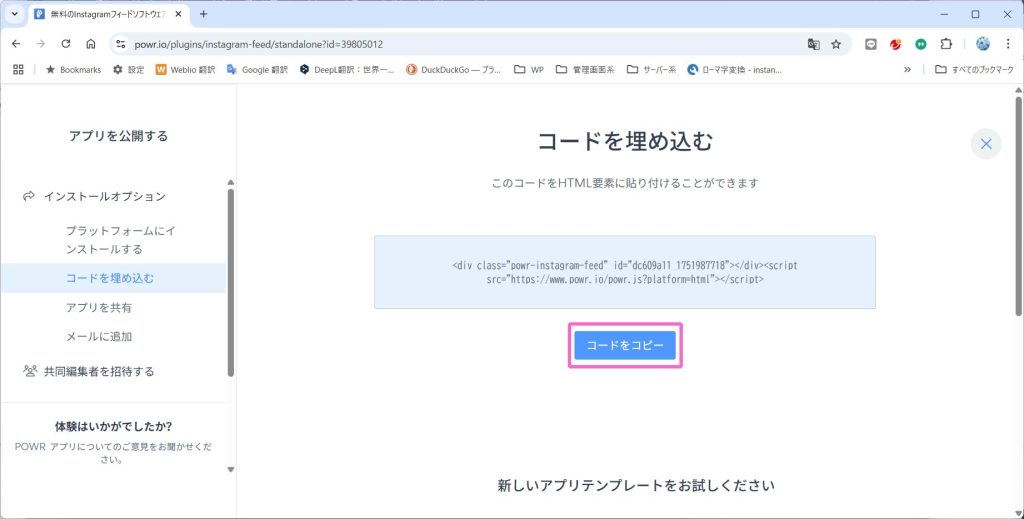The width and height of the screenshot is (1024, 519).
Task: Choose メールに追加 sidebar item
Action: tap(99, 337)
